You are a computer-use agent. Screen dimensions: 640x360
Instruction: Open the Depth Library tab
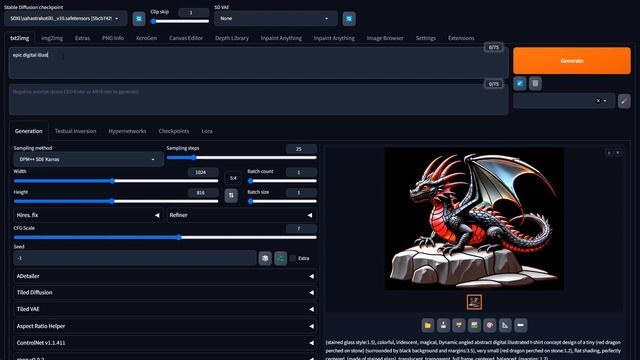click(231, 38)
